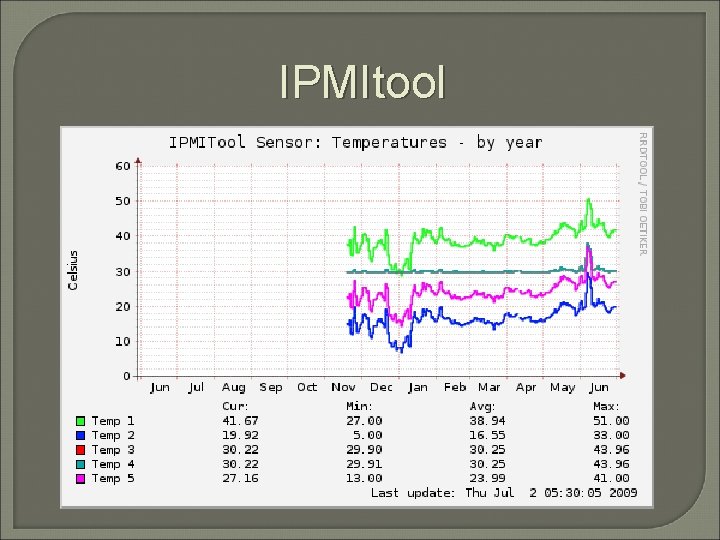Click the green Temp 1 legend swatch

[x=80, y=421]
